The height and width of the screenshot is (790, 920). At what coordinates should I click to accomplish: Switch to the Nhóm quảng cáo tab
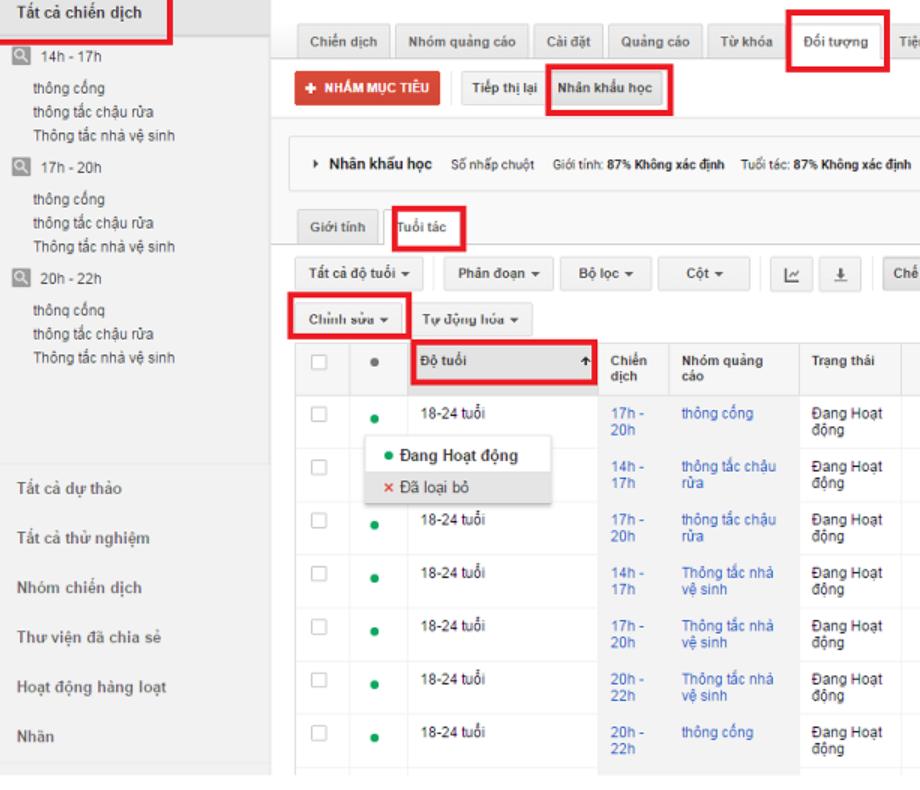(x=462, y=42)
